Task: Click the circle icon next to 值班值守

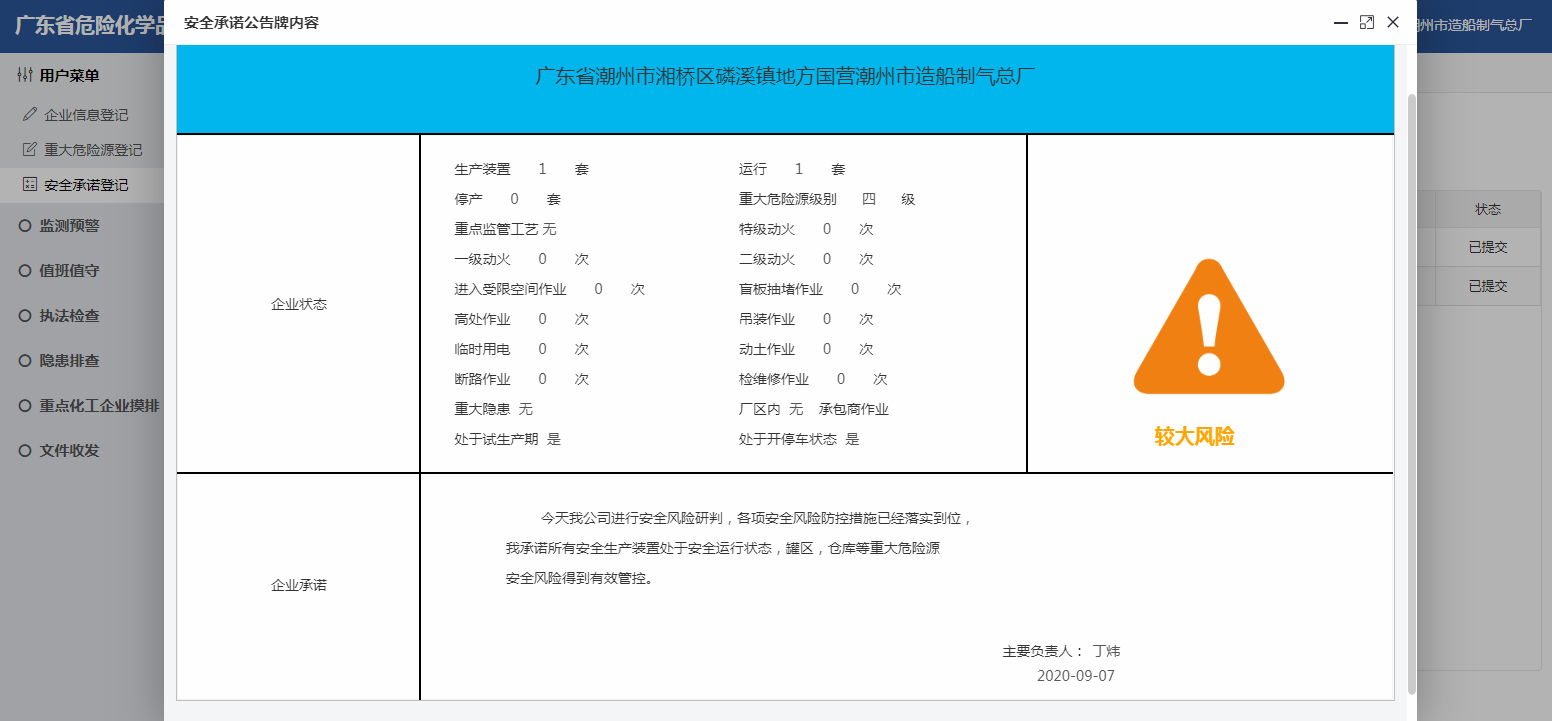Action: click(25, 270)
